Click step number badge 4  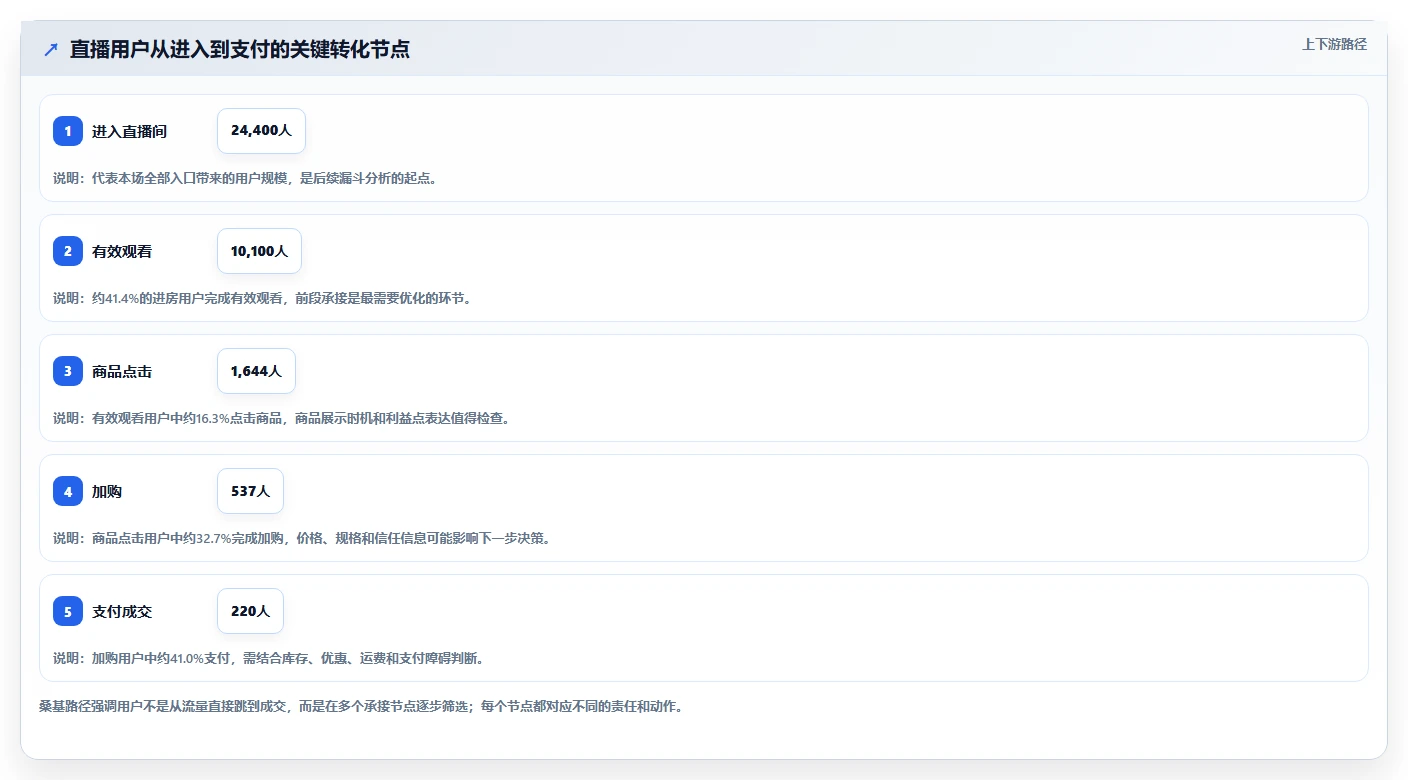pyautogui.click(x=68, y=491)
